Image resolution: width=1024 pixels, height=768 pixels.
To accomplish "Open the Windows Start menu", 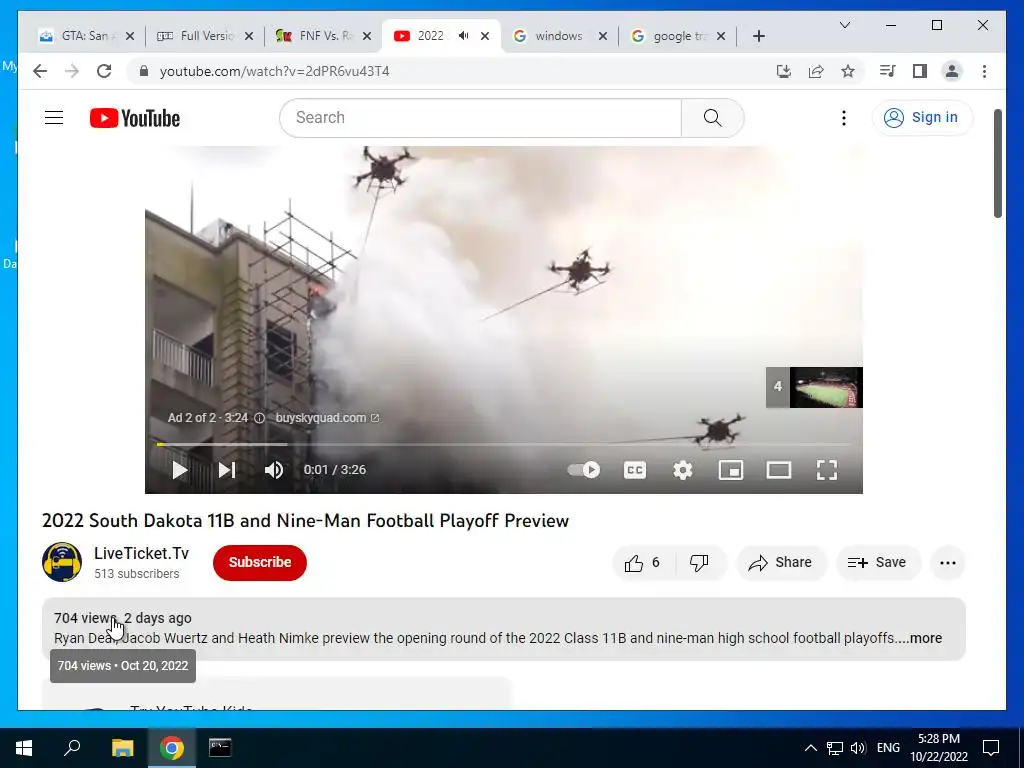I will click(24, 748).
